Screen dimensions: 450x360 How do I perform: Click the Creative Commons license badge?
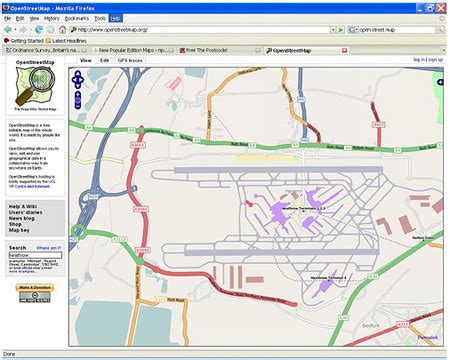coord(35,297)
